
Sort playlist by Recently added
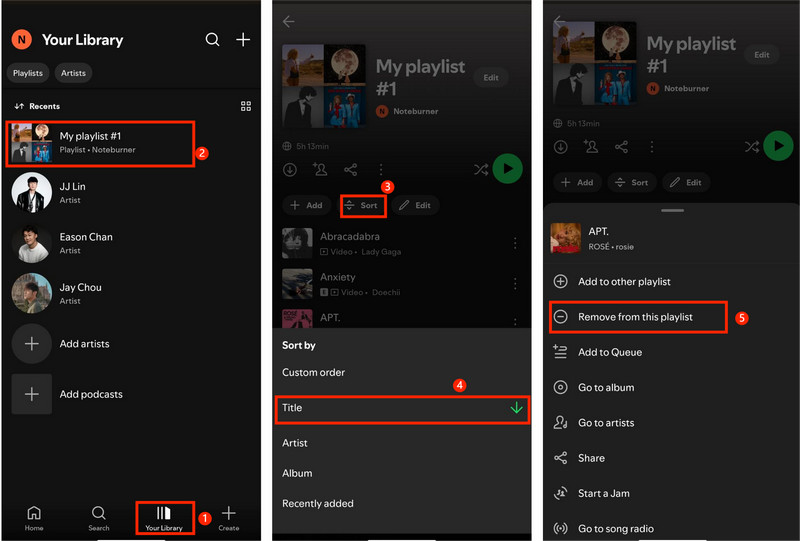402,503
